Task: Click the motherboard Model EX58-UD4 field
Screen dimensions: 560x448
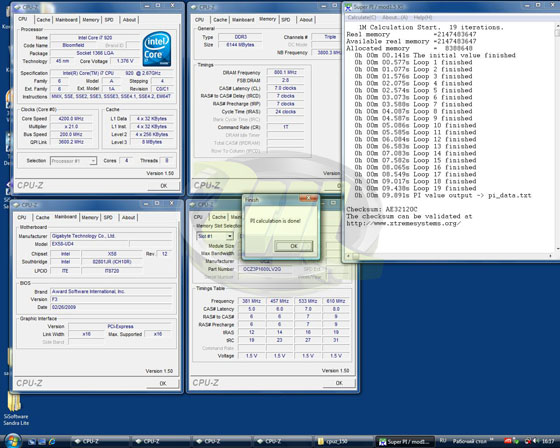Action: click(x=89, y=244)
